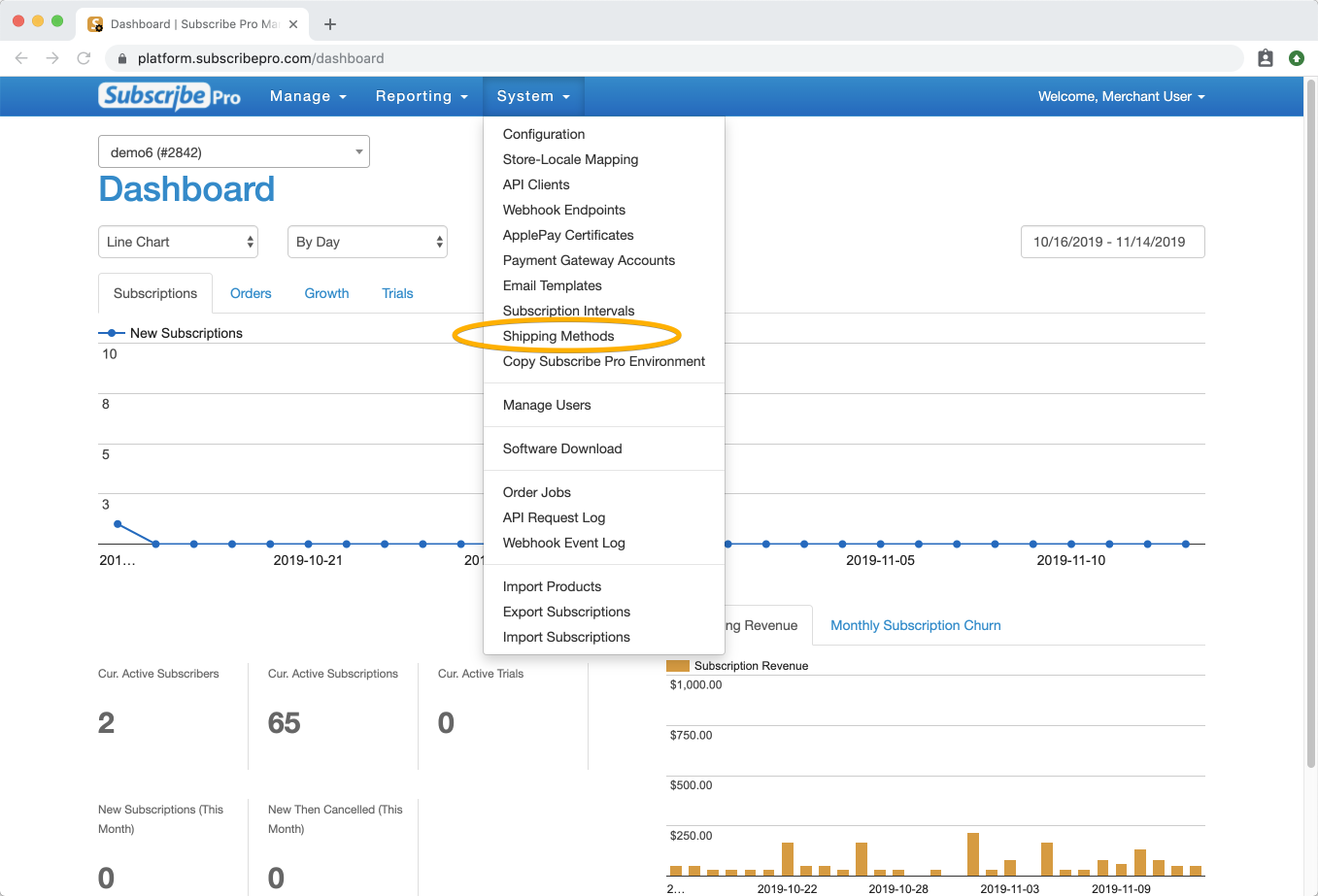The width and height of the screenshot is (1318, 896).
Task: Open the Reporting dropdown menu
Action: [422, 96]
